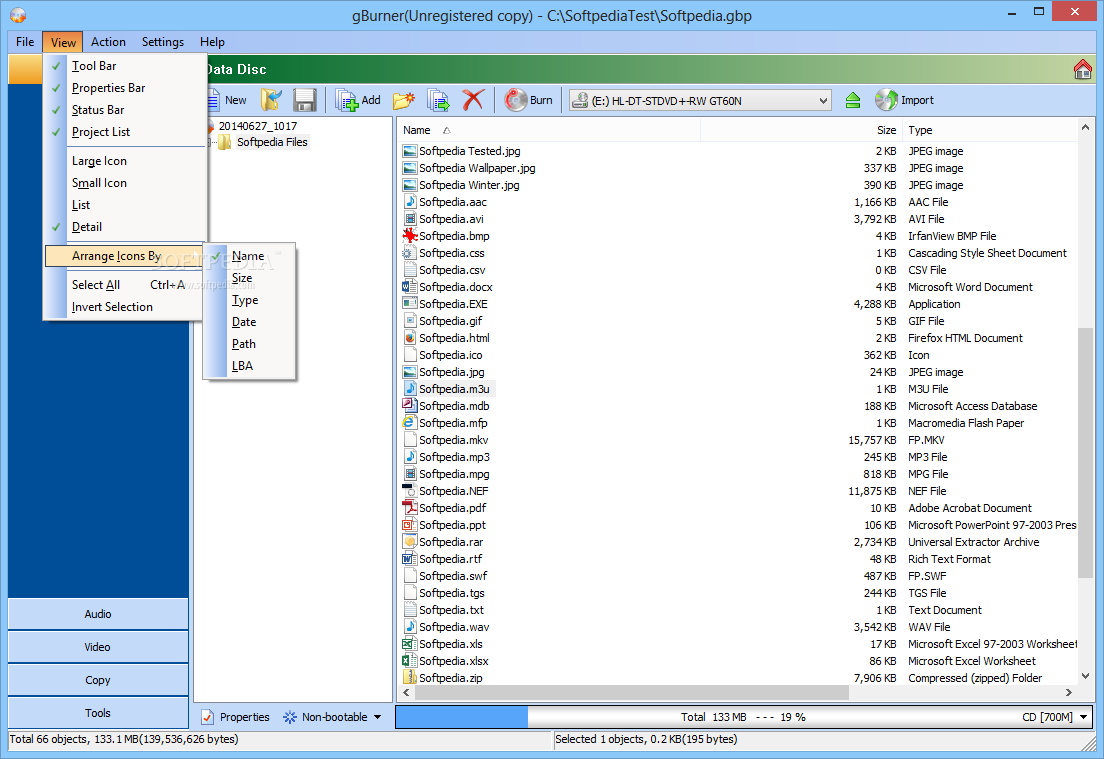Screen dimensions: 1104x759
Task: Click the Softpedia.html Firefox icon
Action: [x=410, y=338]
